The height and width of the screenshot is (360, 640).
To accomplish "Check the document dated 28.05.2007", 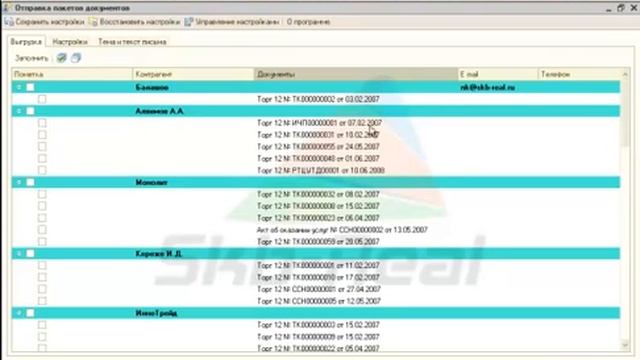I will click(42, 242).
